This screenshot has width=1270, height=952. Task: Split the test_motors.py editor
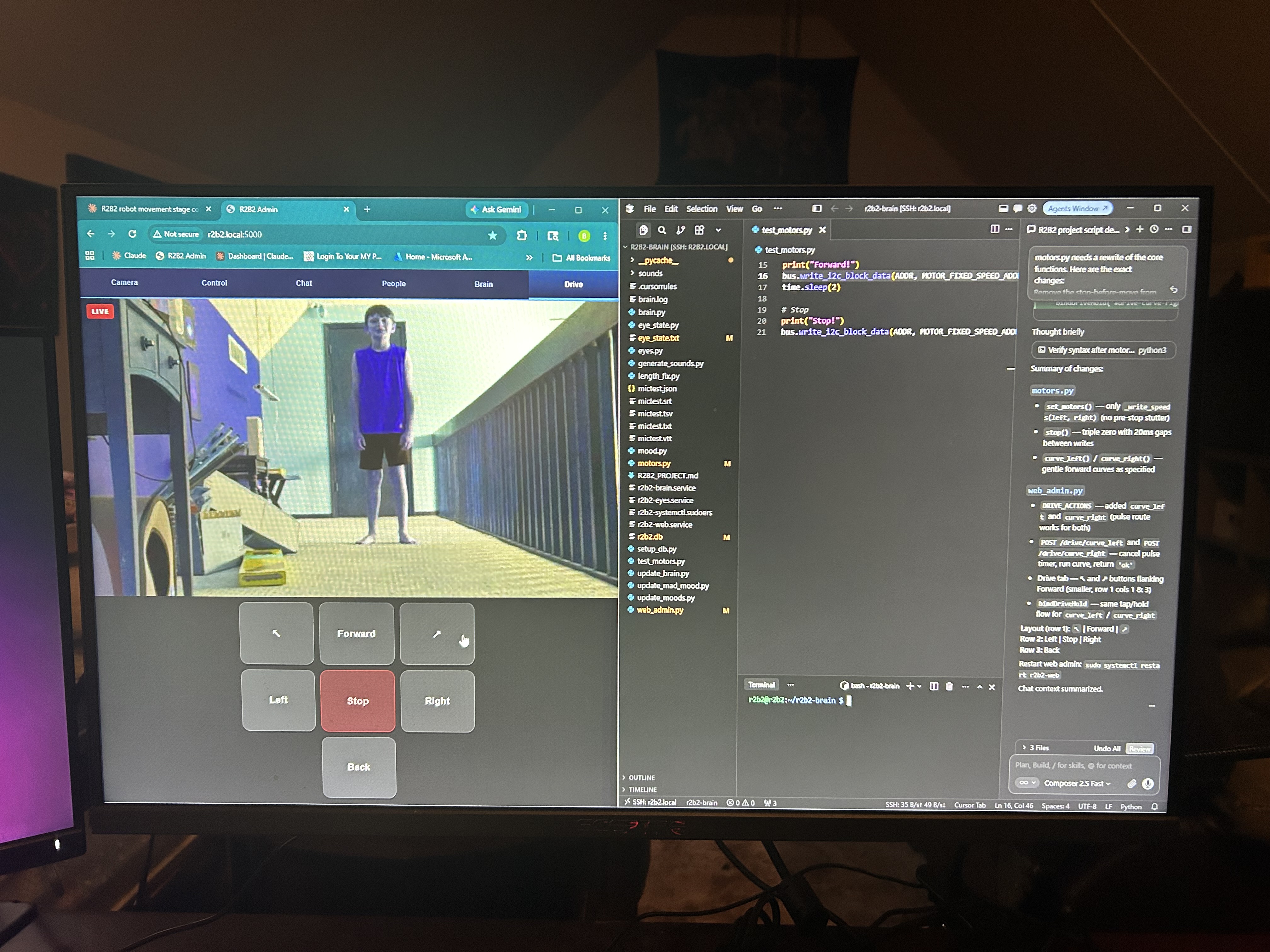tap(994, 229)
